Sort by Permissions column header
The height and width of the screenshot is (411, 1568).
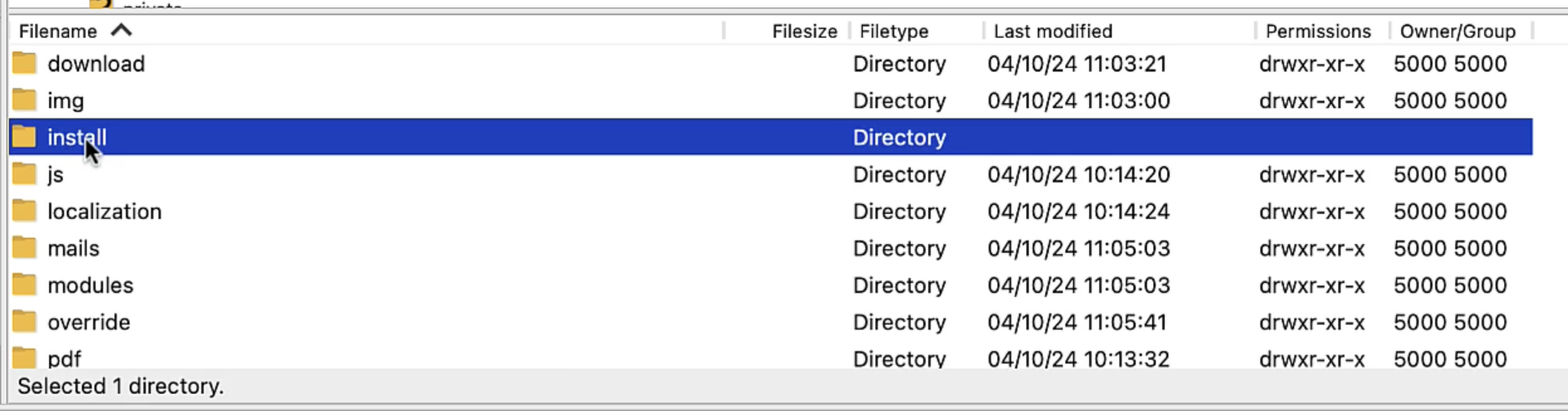pyautogui.click(x=1318, y=31)
